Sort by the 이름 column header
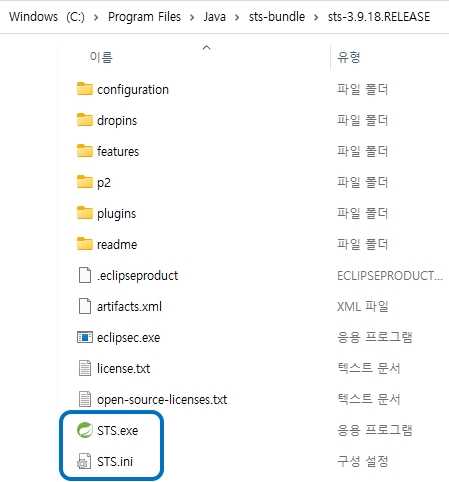The image size is (449, 482). point(101,57)
